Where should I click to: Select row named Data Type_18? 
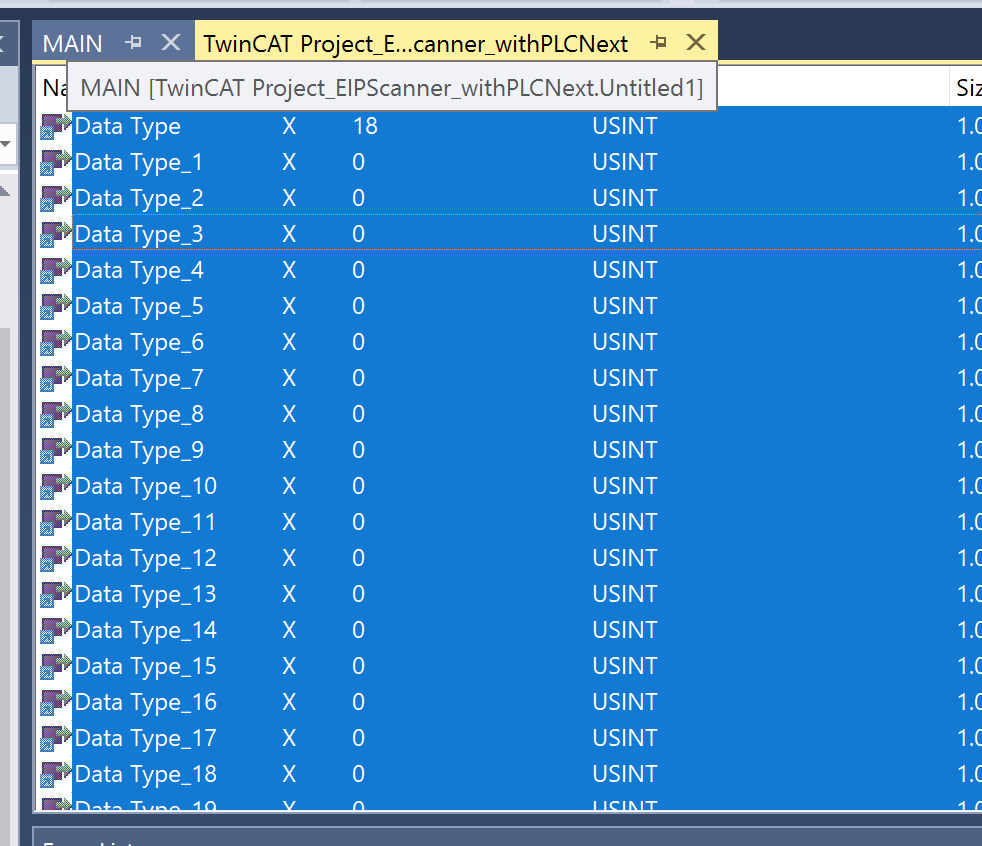tap(146, 775)
